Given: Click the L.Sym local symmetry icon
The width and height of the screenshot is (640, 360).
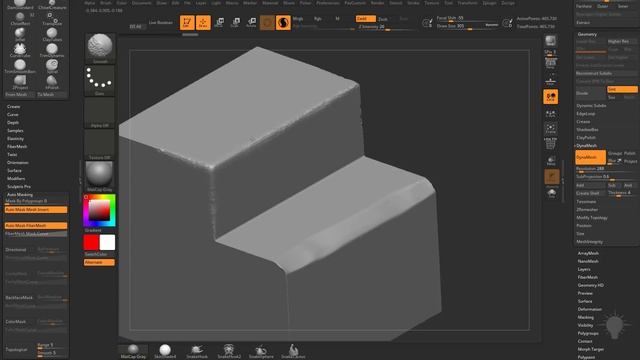Looking at the screenshot, I should click(x=551, y=113).
